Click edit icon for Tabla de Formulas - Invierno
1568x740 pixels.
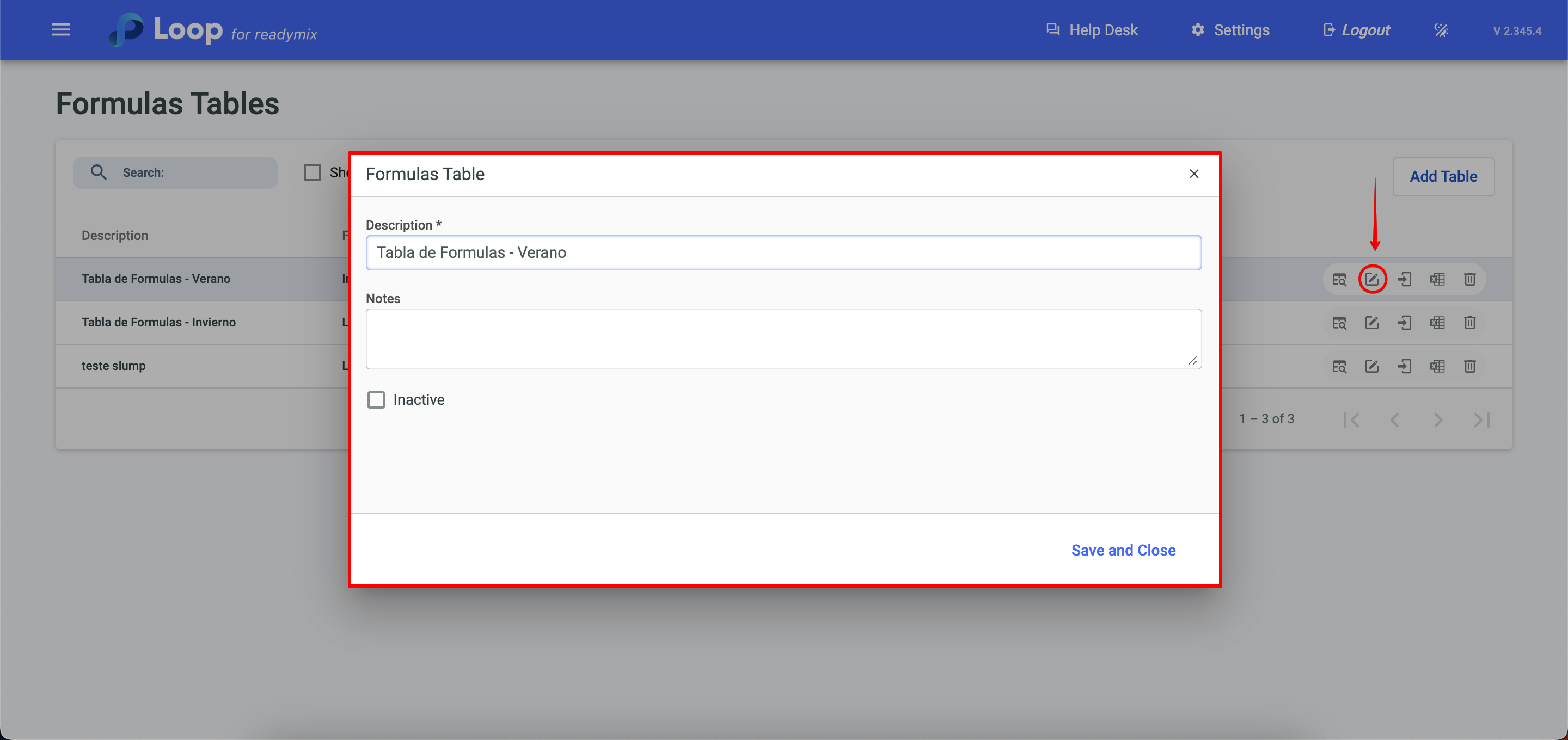[1371, 323]
